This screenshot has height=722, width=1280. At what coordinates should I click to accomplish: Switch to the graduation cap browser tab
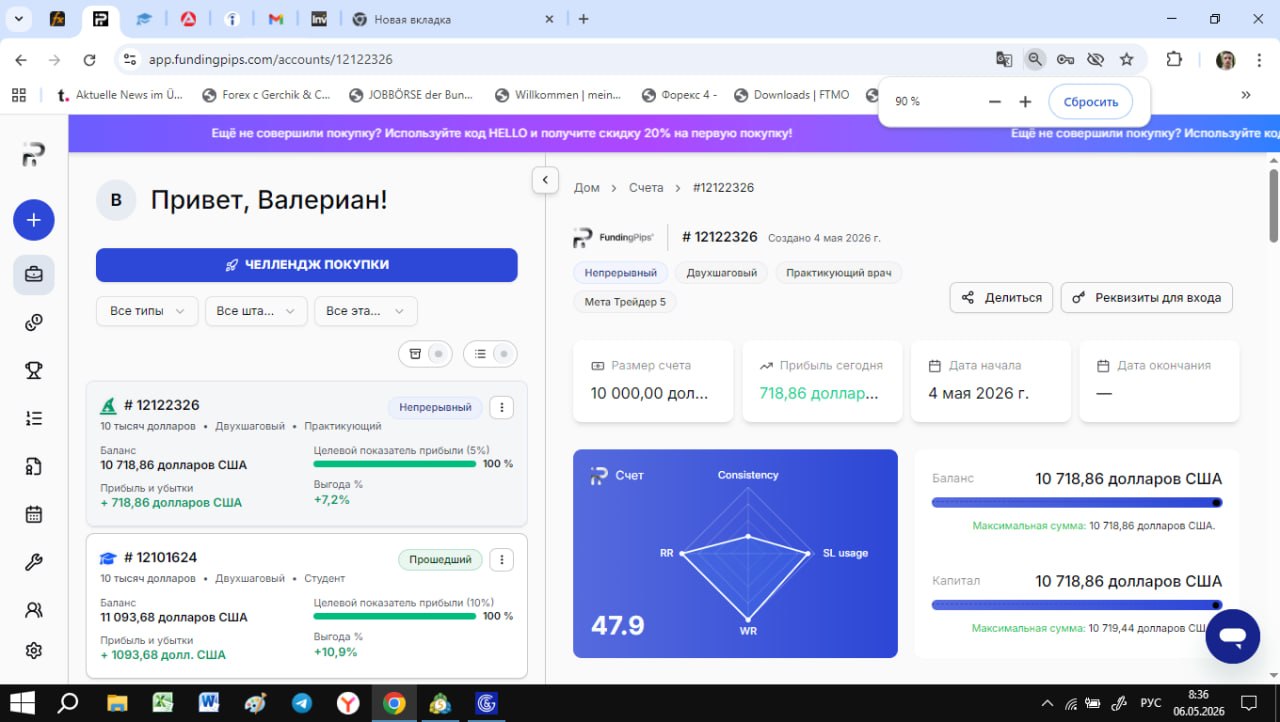[144, 19]
